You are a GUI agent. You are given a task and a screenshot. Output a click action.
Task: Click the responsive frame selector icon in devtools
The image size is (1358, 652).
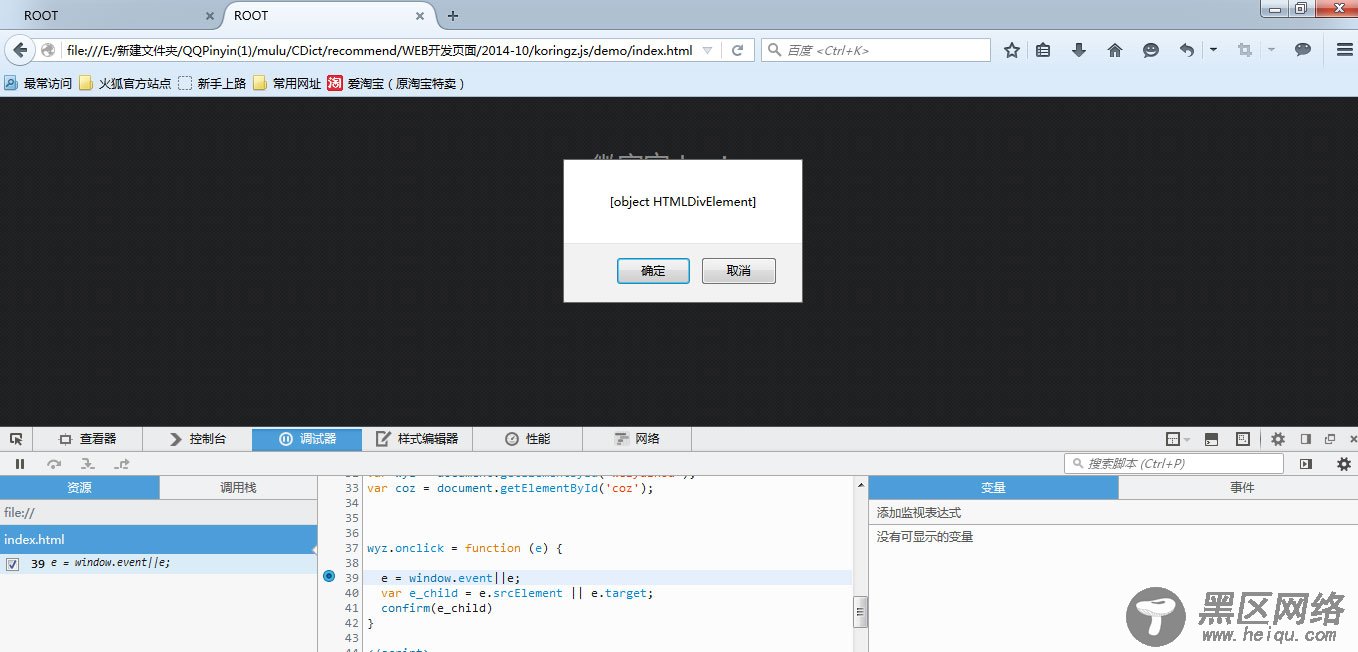[x=1173, y=439]
